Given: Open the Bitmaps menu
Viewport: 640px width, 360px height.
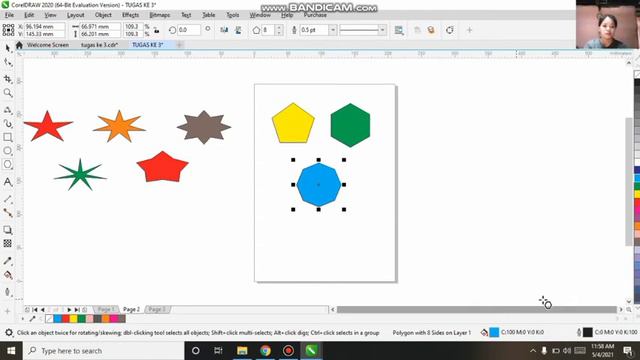Looking at the screenshot, I should point(160,15).
